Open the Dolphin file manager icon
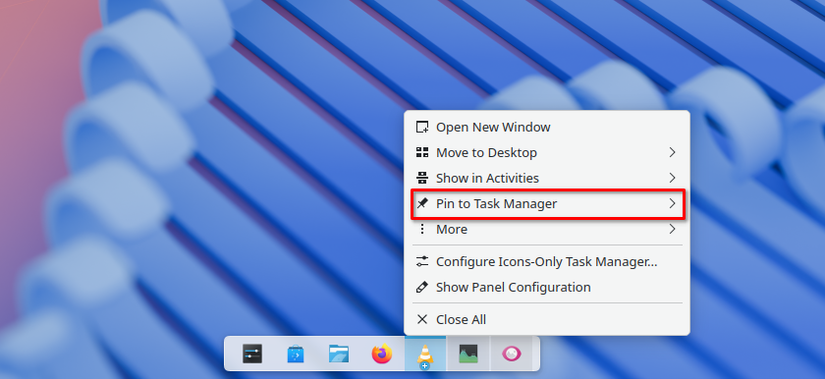The image size is (825, 379). (x=339, y=353)
